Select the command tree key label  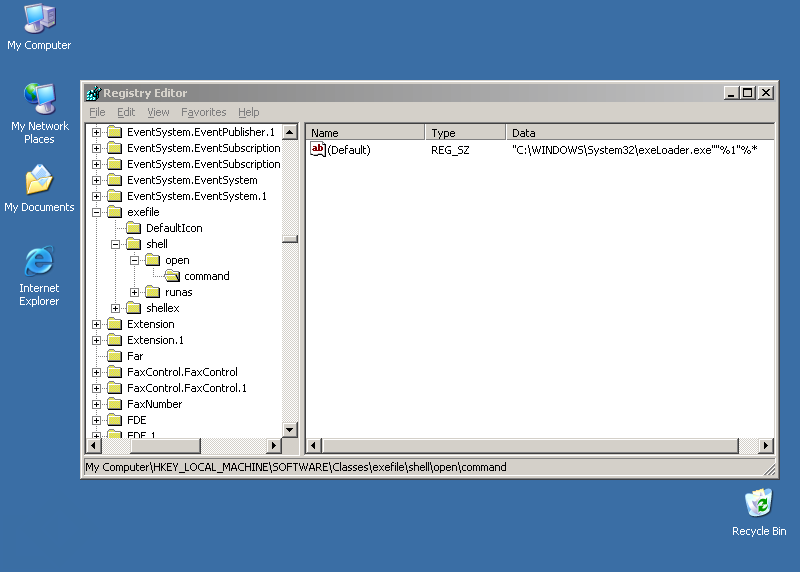[x=207, y=276]
